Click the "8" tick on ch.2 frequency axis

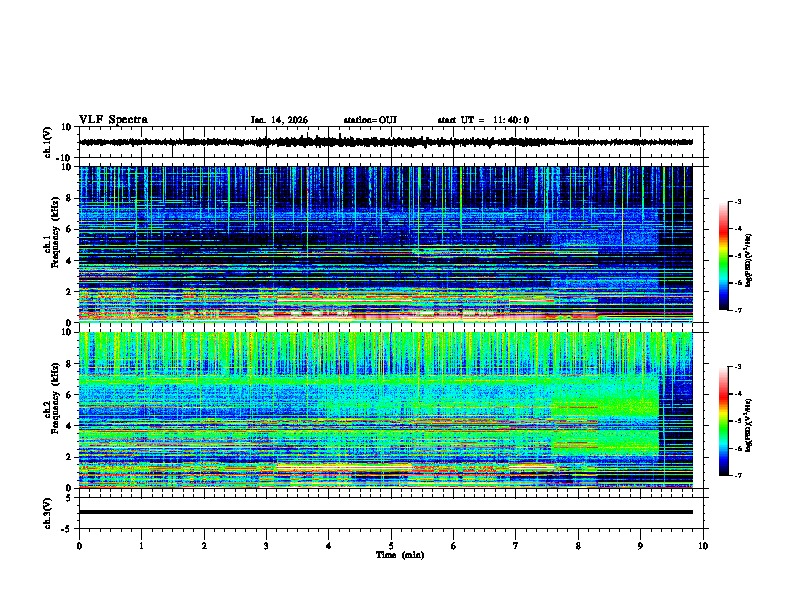70,364
